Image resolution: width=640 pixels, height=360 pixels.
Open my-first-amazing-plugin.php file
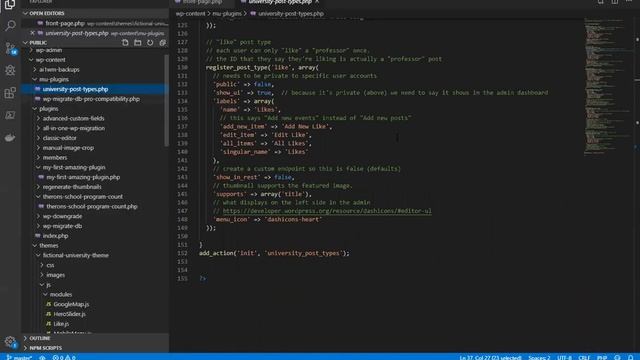(83, 177)
